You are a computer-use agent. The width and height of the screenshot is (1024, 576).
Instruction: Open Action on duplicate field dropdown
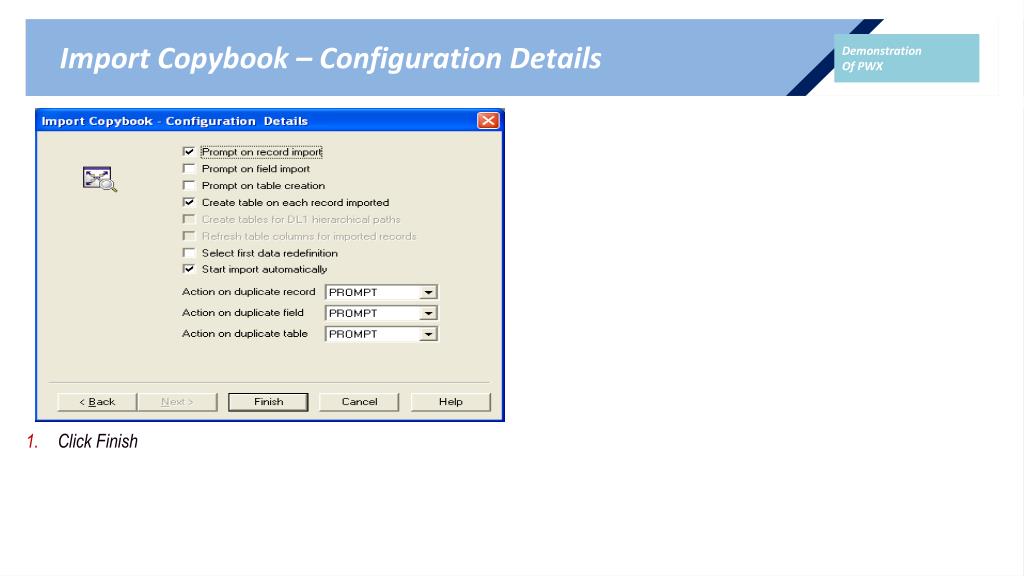(x=428, y=313)
